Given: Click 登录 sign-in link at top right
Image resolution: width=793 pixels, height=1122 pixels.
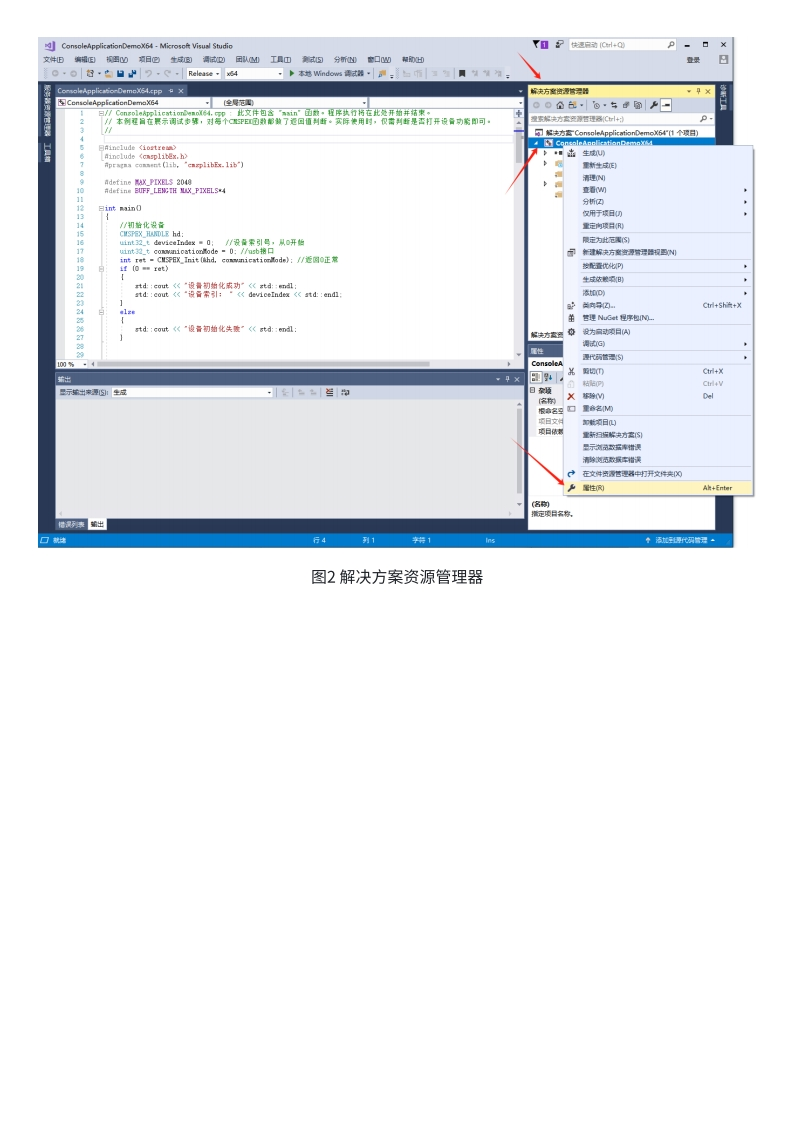Looking at the screenshot, I should [693, 60].
